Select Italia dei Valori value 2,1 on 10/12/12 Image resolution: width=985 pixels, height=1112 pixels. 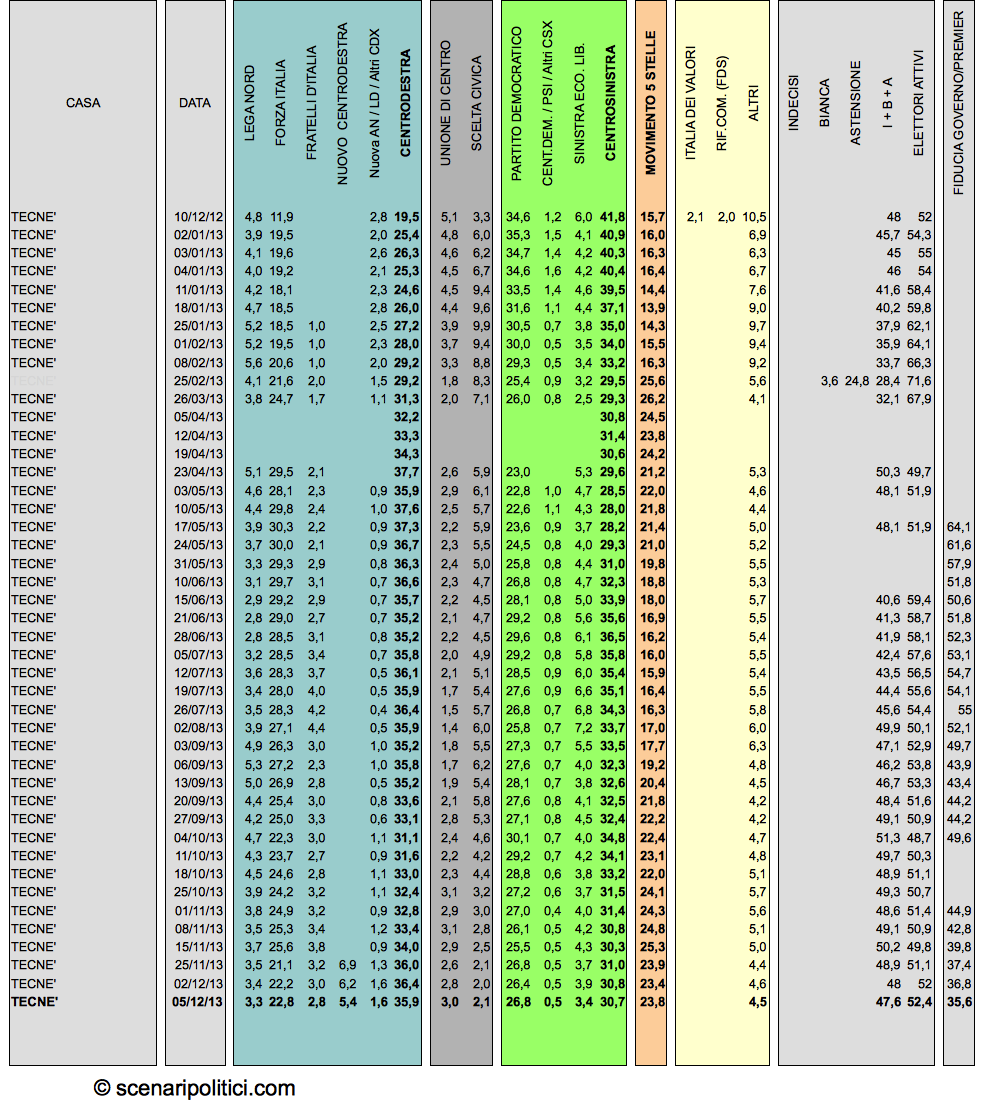(x=695, y=217)
